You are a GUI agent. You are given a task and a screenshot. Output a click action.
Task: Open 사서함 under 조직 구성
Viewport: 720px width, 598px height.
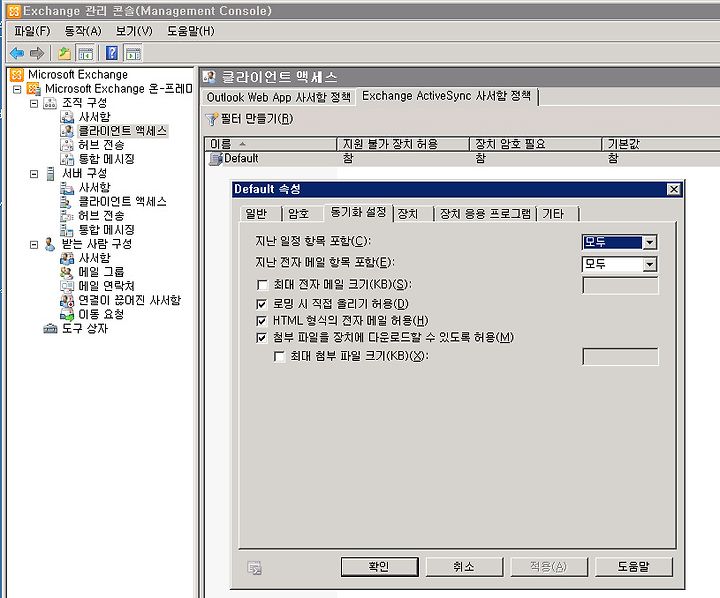click(x=95, y=117)
